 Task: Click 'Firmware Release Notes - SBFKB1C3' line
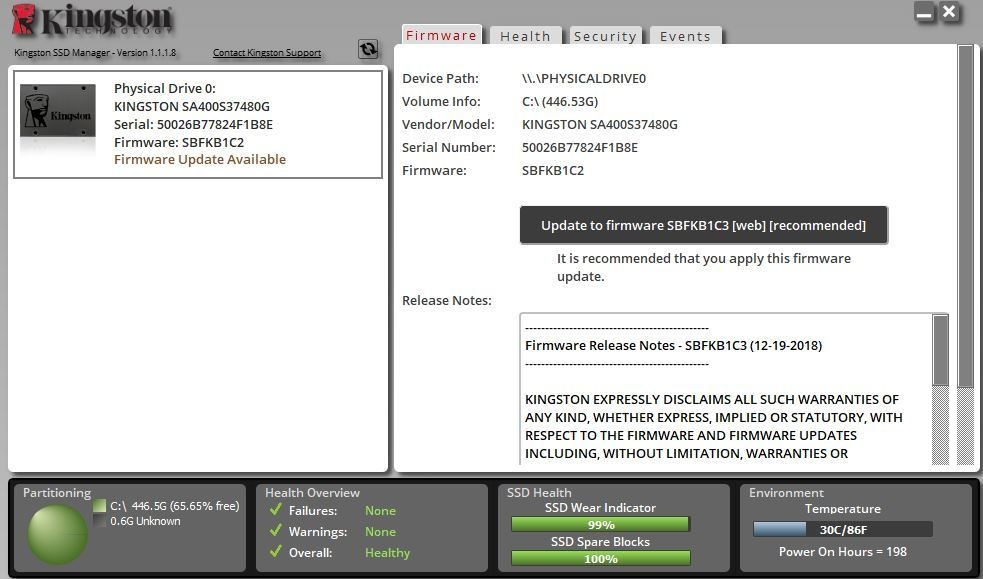(673, 345)
